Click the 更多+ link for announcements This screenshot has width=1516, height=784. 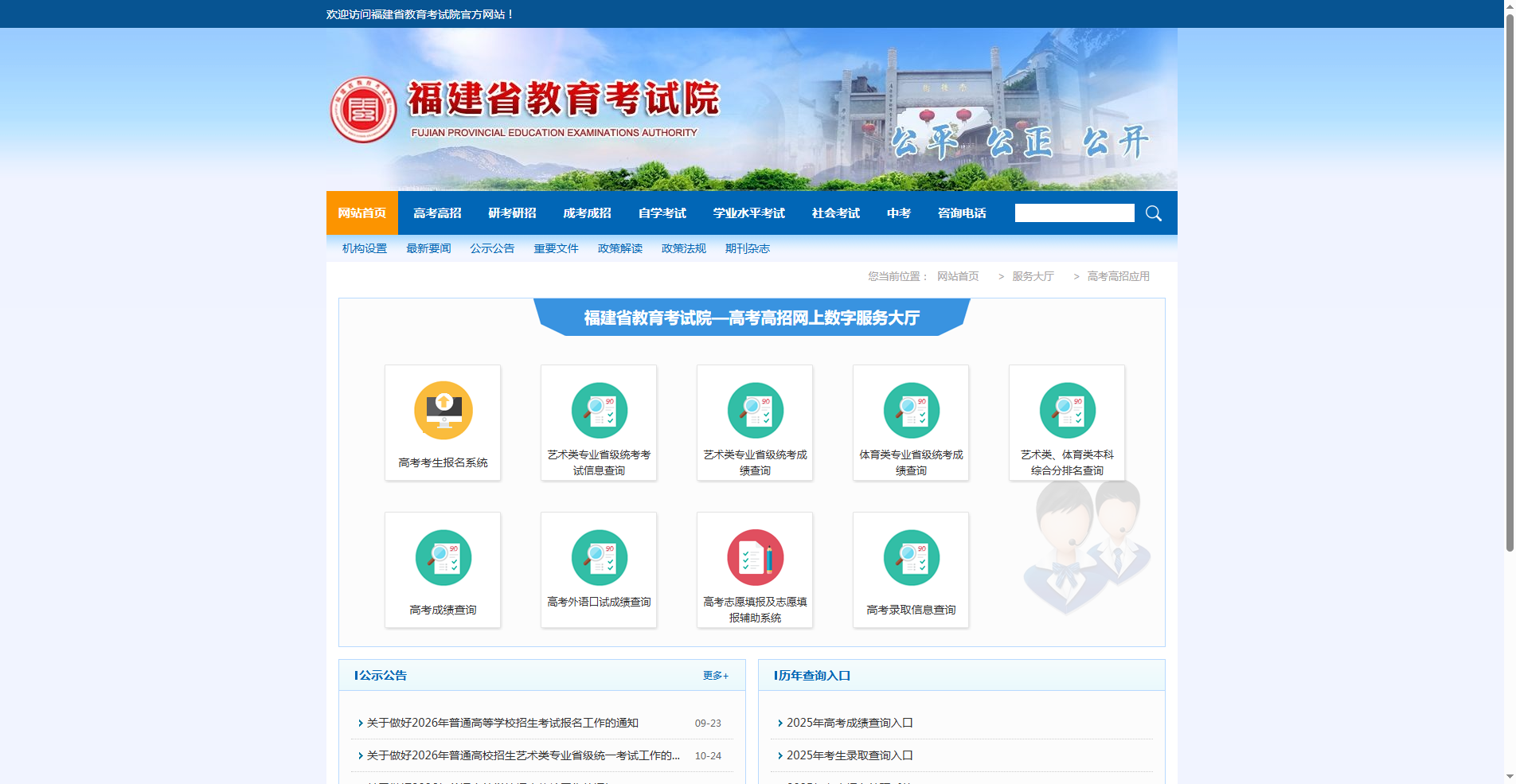click(x=715, y=675)
